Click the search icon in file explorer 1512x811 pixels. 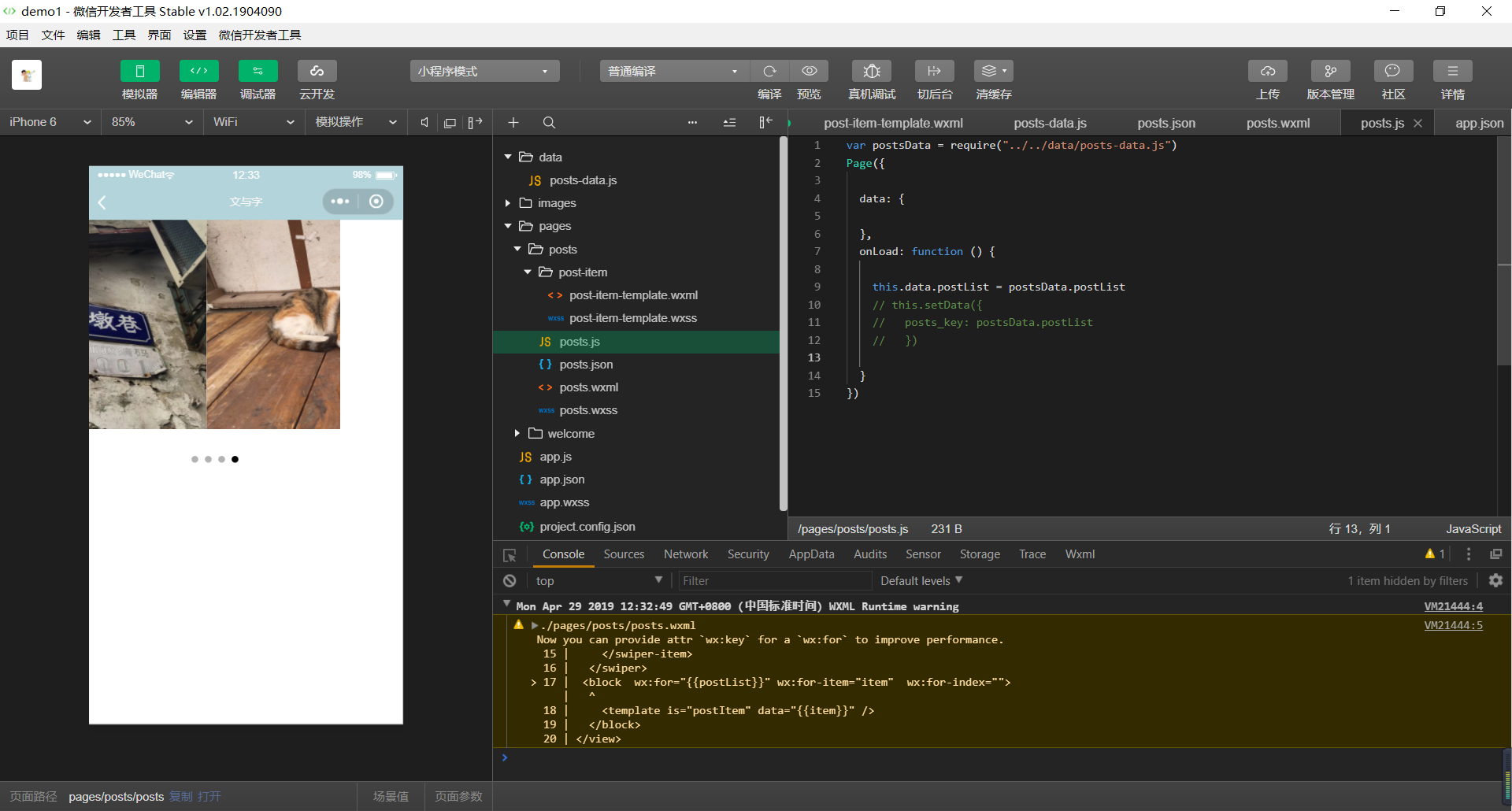tap(549, 123)
